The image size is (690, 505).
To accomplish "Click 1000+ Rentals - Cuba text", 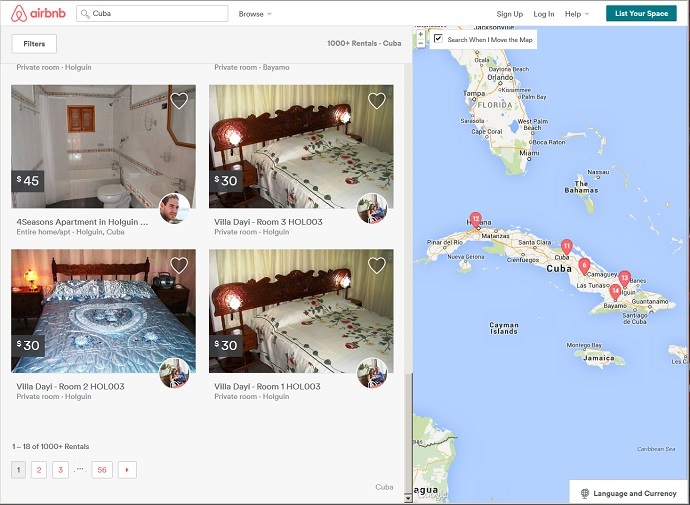I will (x=364, y=44).
